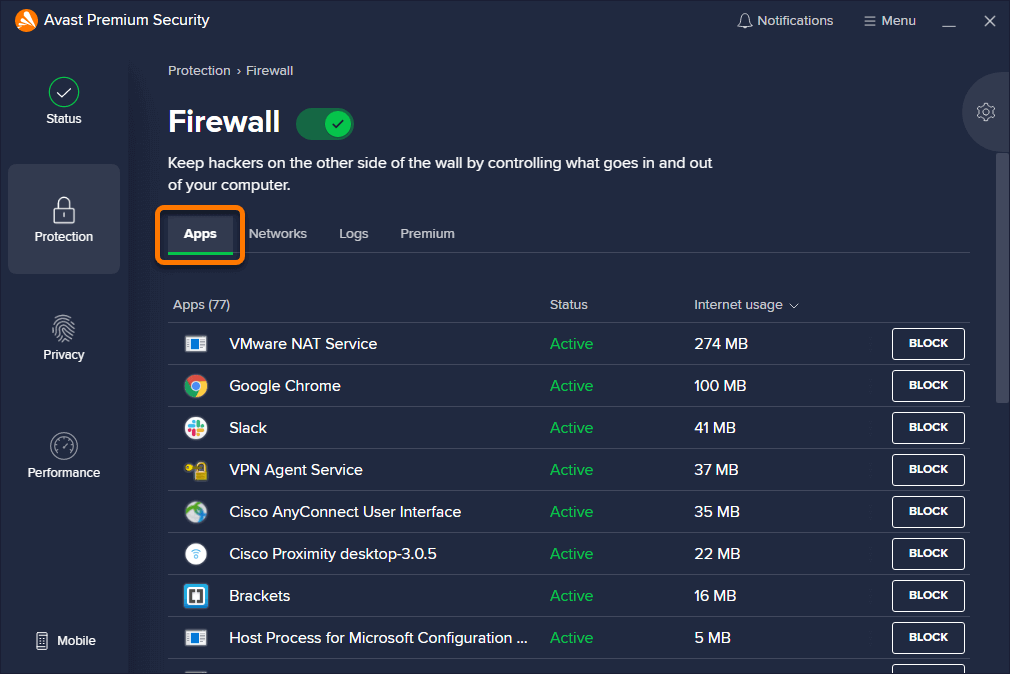Switch to the Networks tab
Screen dimensions: 1010x674
[x=277, y=233]
